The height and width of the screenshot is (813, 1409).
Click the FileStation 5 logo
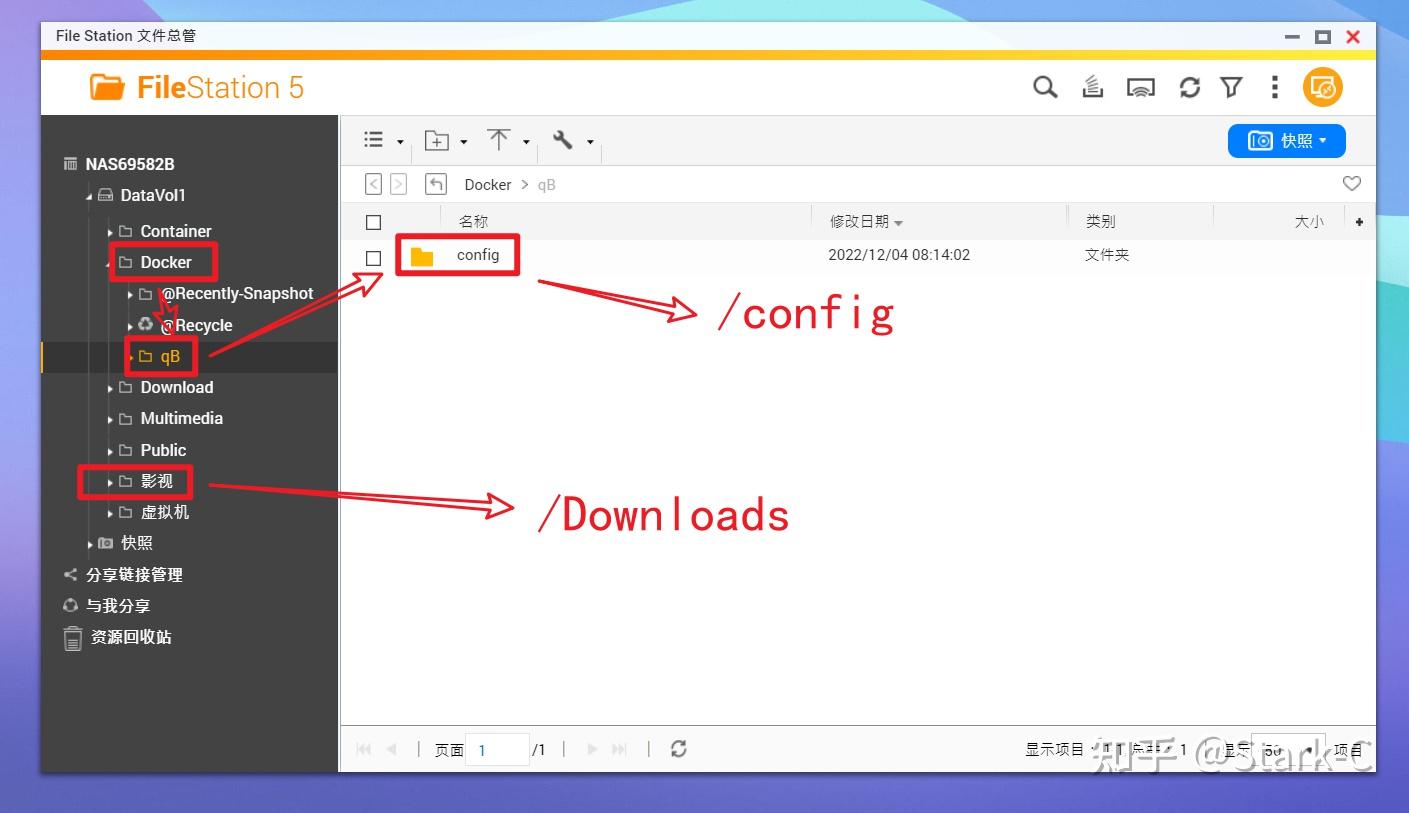[x=196, y=88]
